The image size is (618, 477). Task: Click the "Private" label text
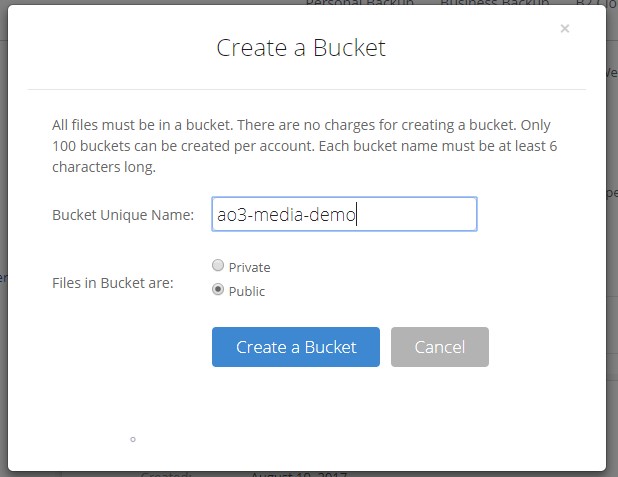tap(249, 267)
